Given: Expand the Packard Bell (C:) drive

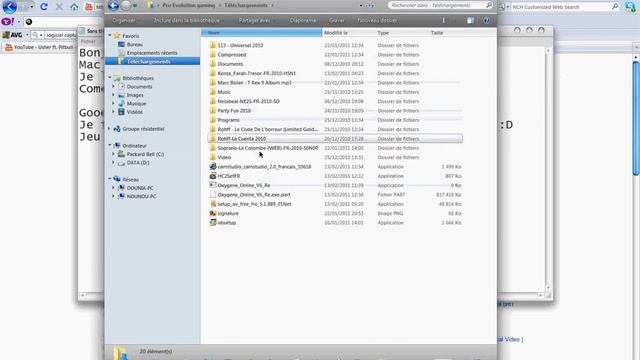Looking at the screenshot, I should pyautogui.click(x=113, y=154).
